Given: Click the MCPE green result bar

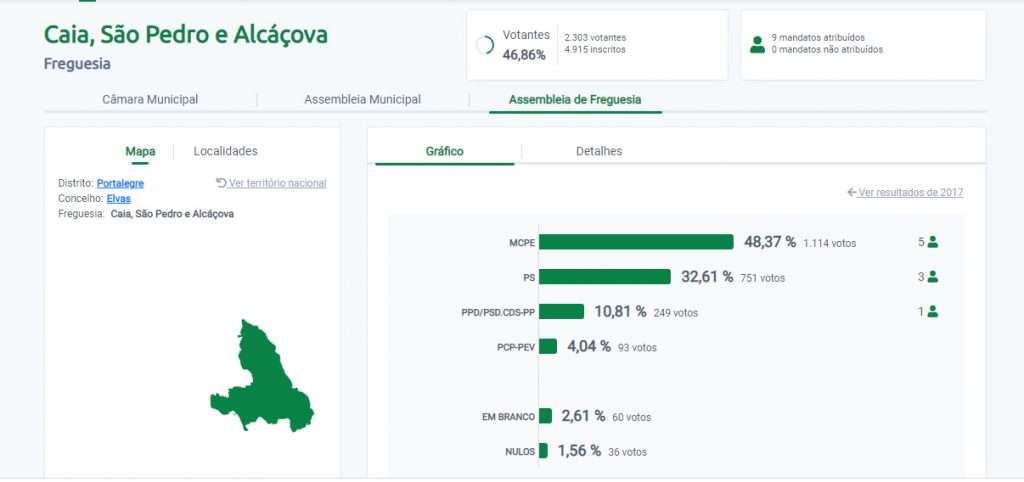Looking at the screenshot, I should click(636, 242).
